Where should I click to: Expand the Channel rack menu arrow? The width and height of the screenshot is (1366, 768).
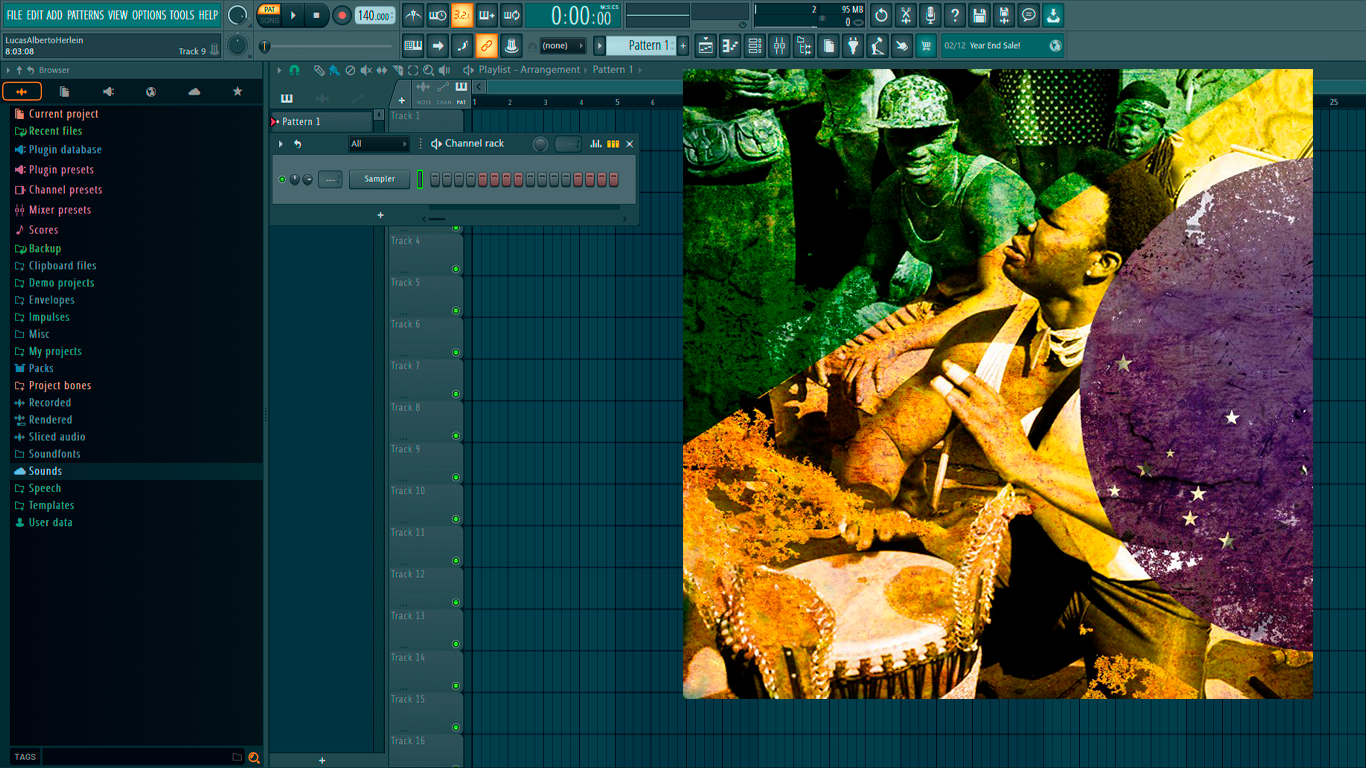click(280, 144)
